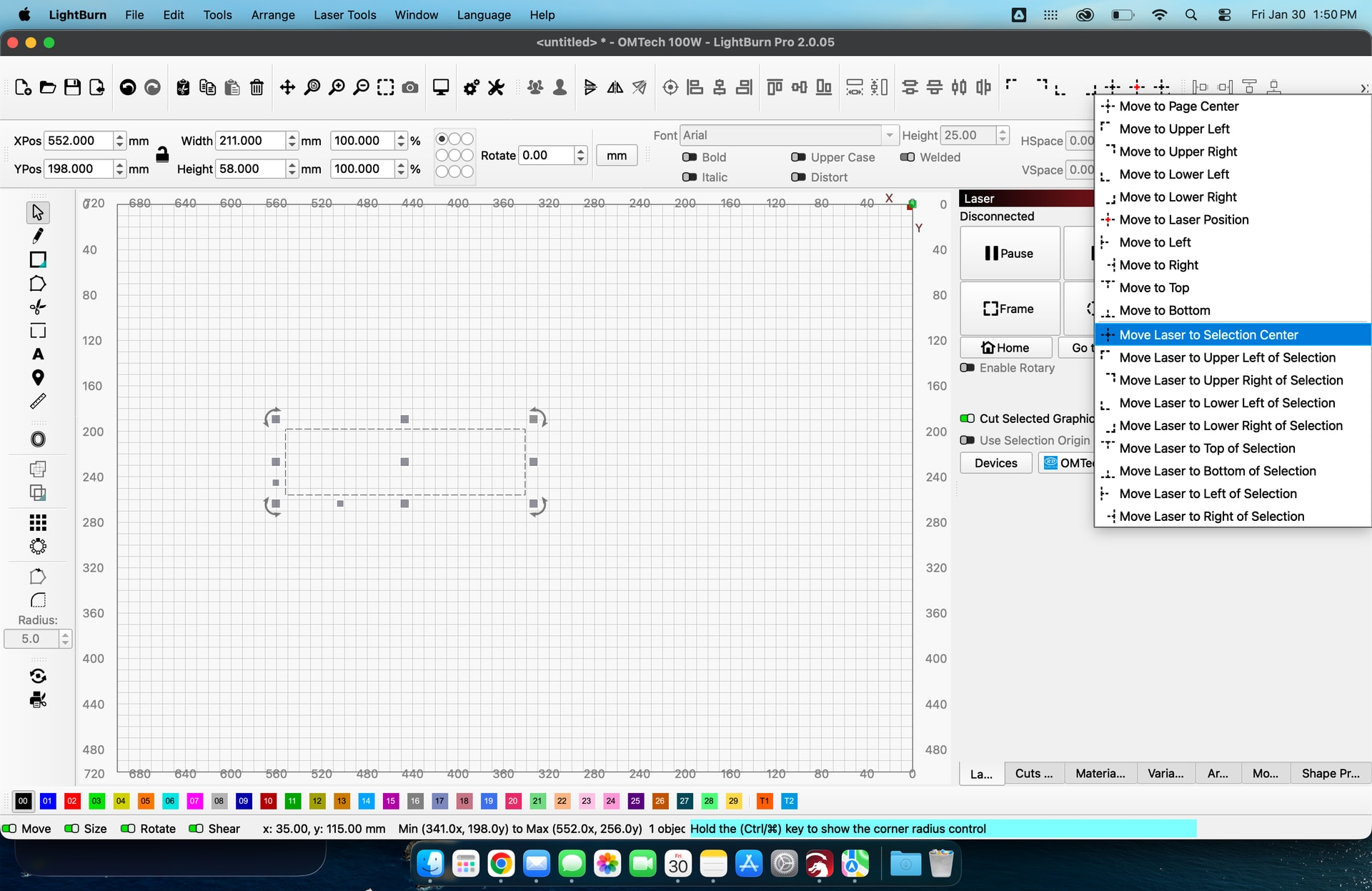Choose Move Laser to Selection Center
The image size is (1372, 891).
pos(1208,334)
